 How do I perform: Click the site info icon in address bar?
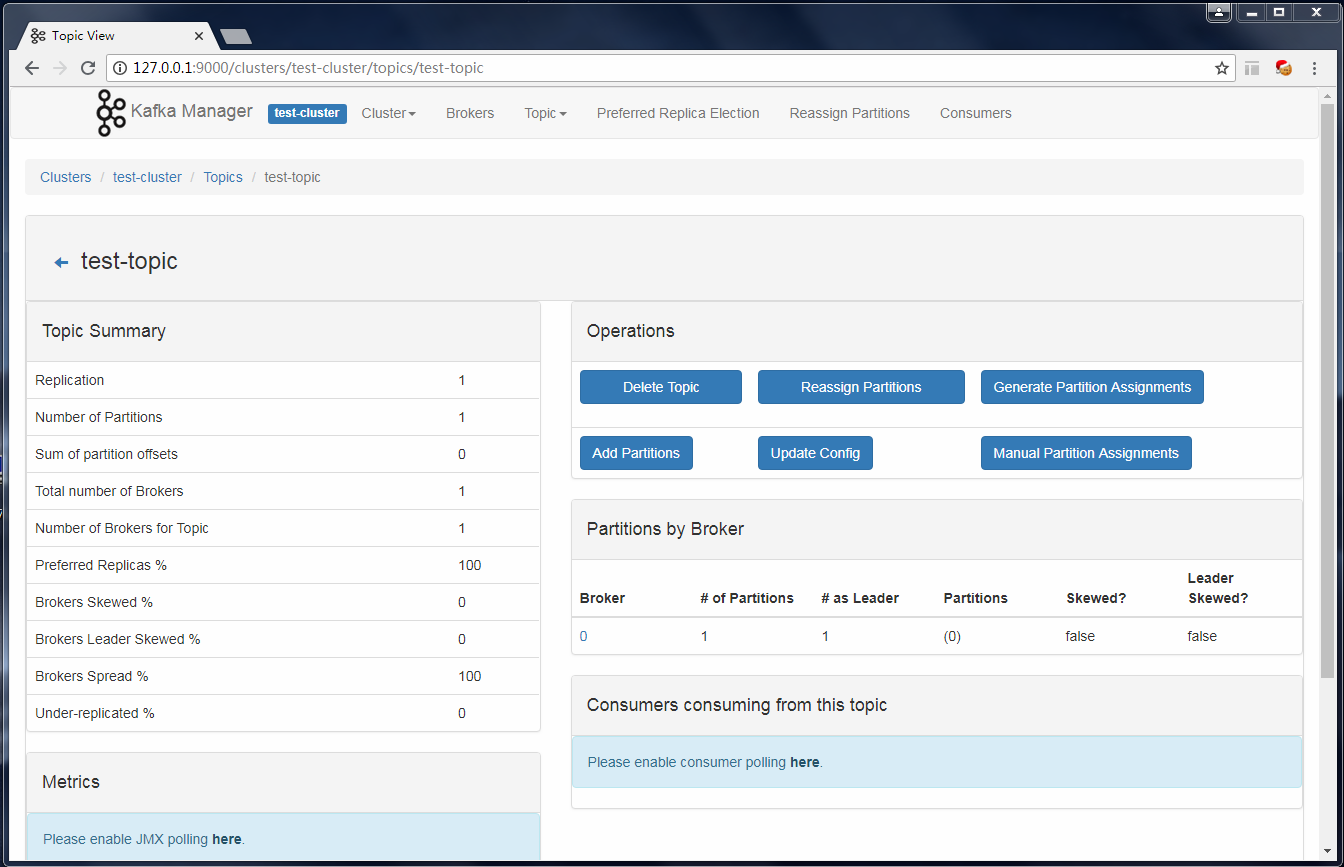pyautogui.click(x=119, y=68)
